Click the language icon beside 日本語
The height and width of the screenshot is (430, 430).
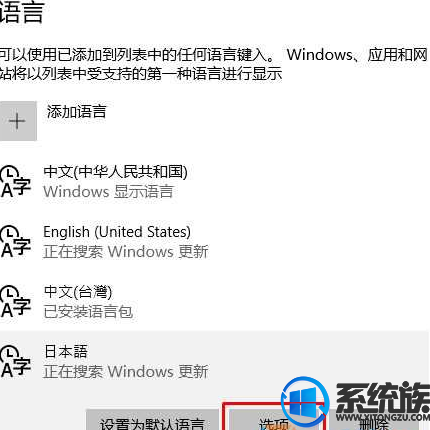tap(15, 362)
